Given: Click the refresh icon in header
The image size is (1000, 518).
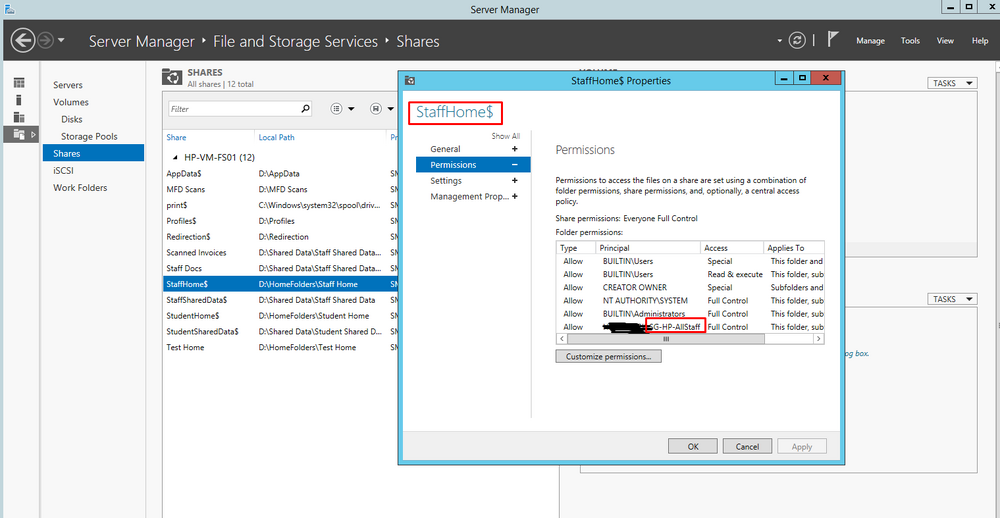Looking at the screenshot, I should click(x=797, y=41).
